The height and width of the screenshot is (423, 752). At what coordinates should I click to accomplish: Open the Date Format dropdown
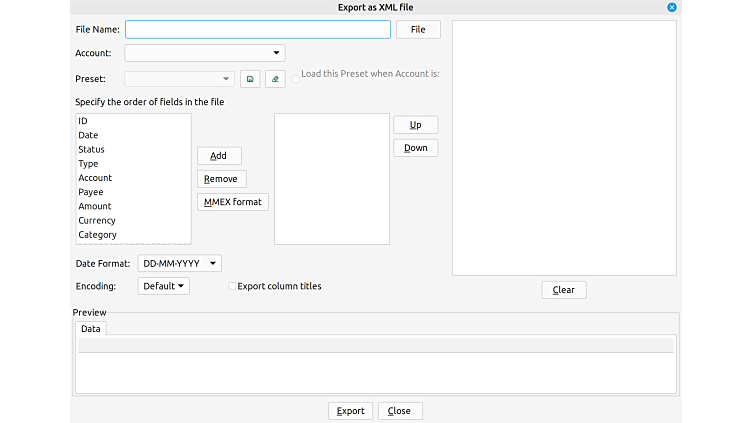pyautogui.click(x=179, y=263)
